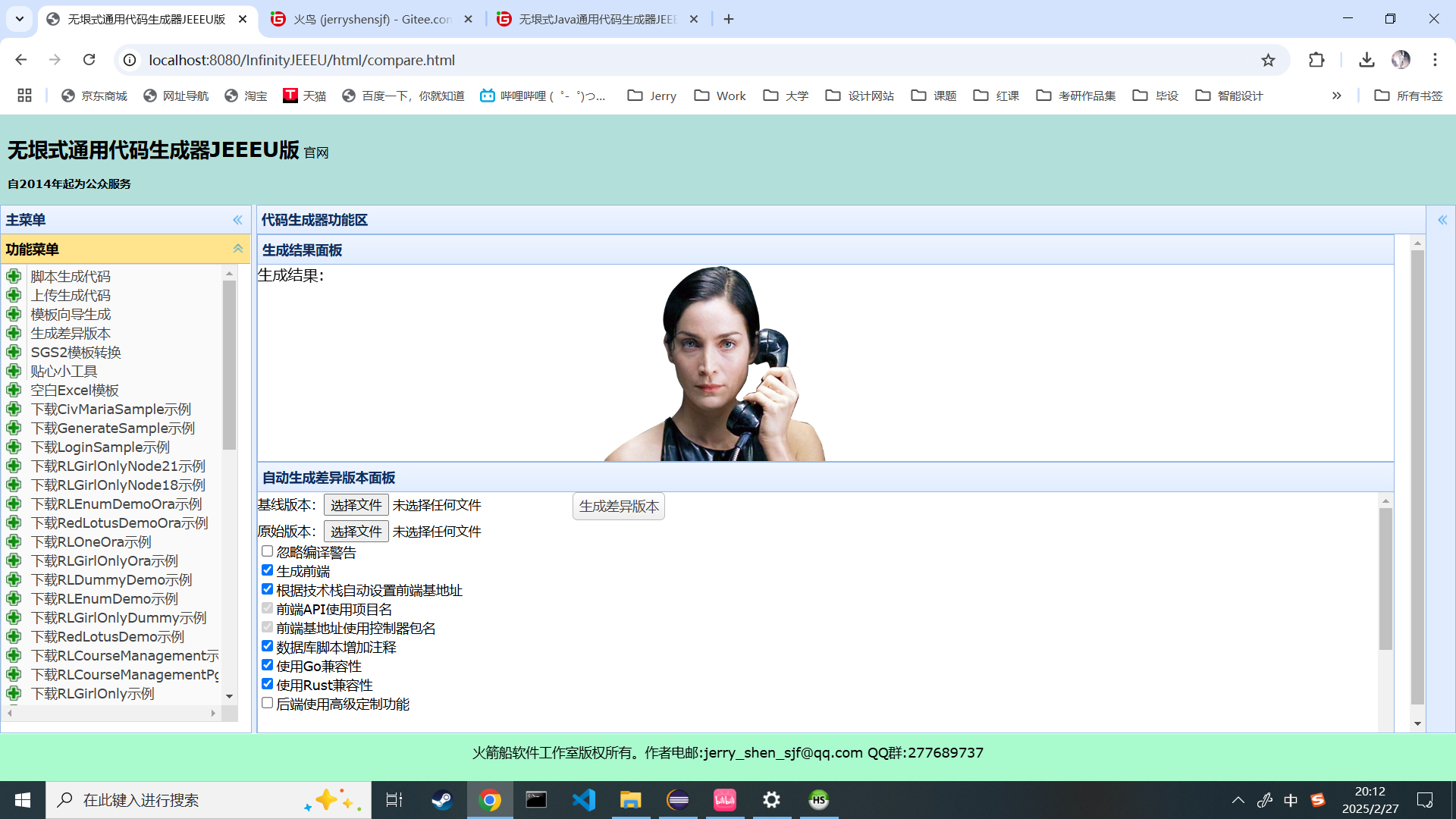
Task: Collapse the right panel using its chevron
Action: (x=1442, y=219)
